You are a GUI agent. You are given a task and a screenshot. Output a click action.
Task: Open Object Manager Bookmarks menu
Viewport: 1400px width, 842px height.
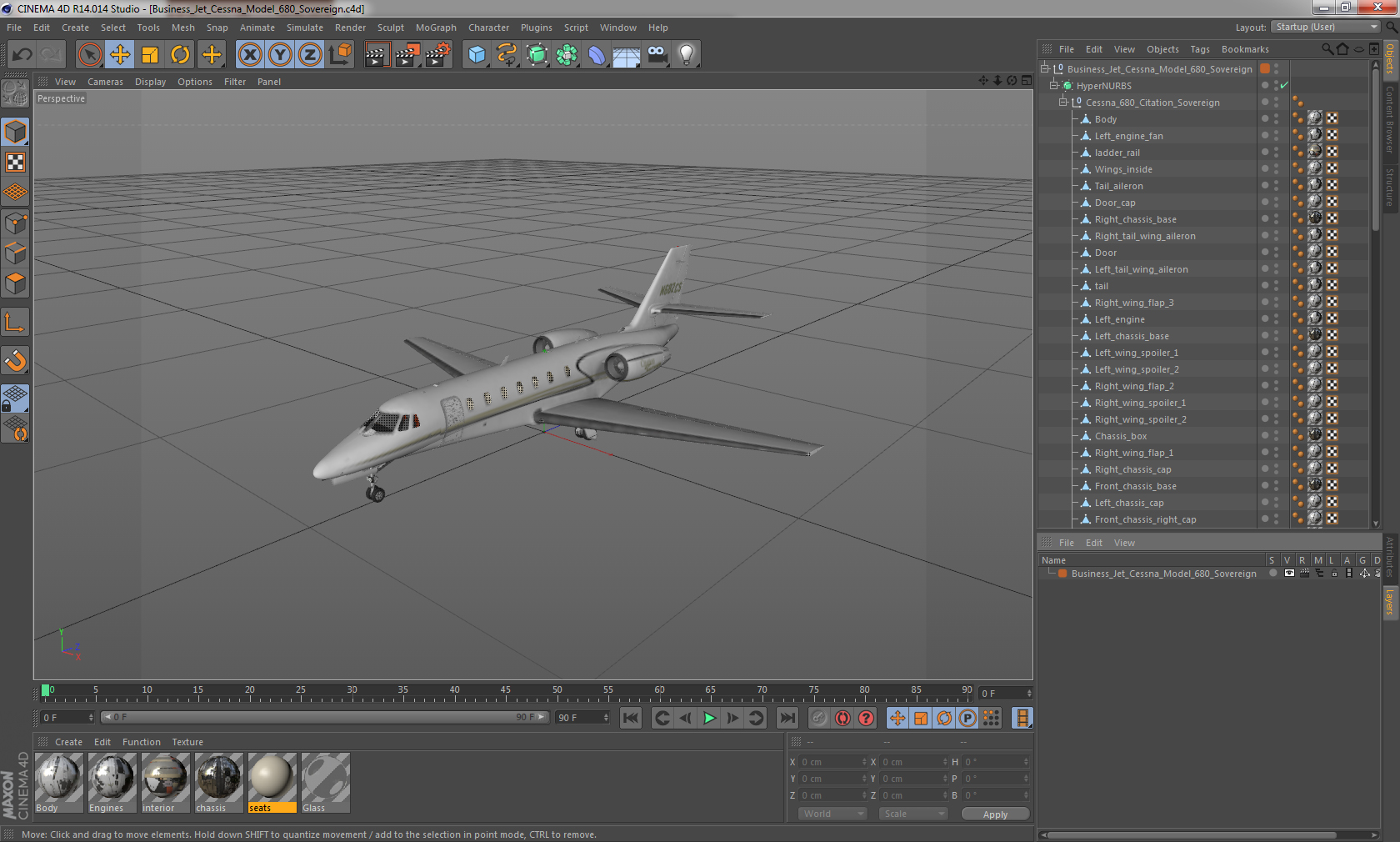pos(1245,49)
